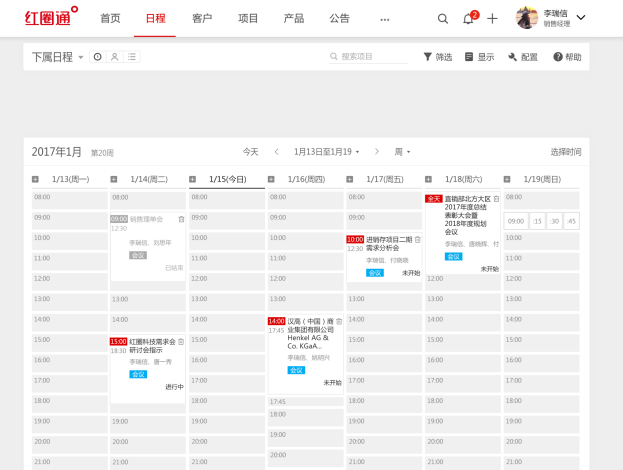Open the notifications bell
The width and height of the screenshot is (623, 470).
pos(468,18)
